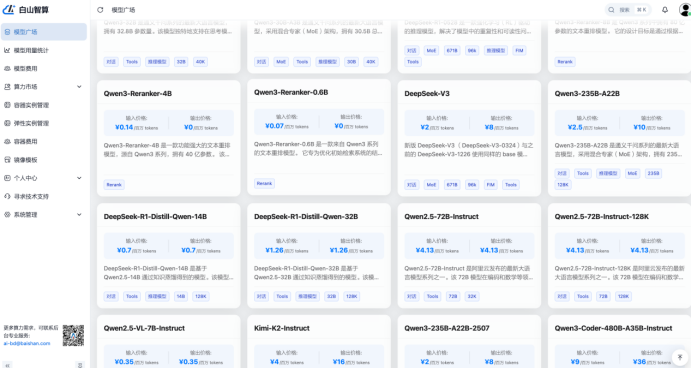Click the refresh icon beside 模型广场 header
Screen dimensions: 691x368
click(x=100, y=10)
